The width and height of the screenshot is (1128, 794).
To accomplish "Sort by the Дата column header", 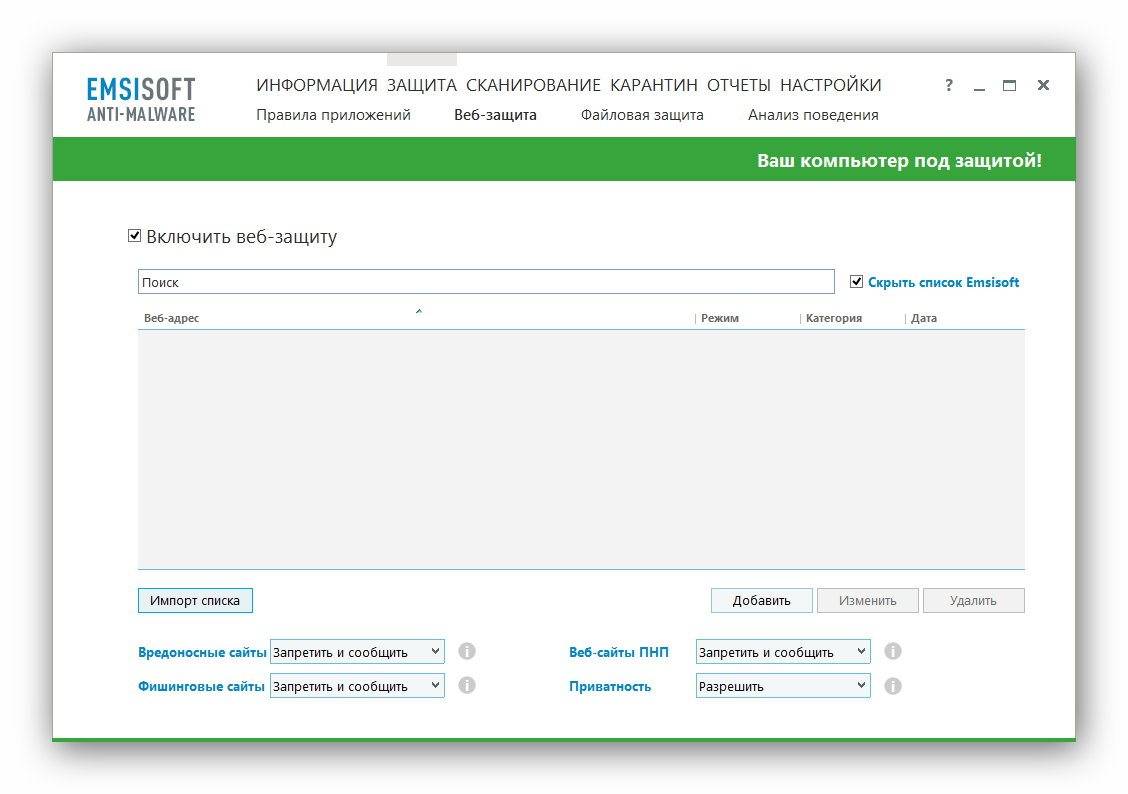I will (x=924, y=318).
